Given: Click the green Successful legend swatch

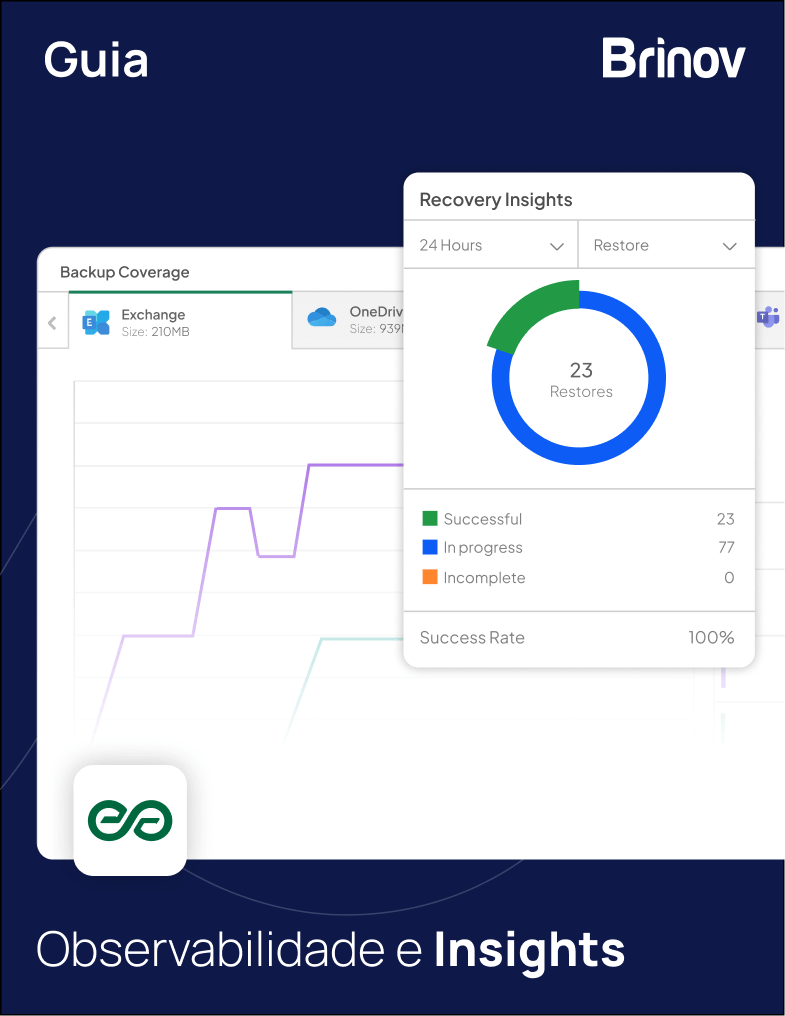Looking at the screenshot, I should coord(430,518).
